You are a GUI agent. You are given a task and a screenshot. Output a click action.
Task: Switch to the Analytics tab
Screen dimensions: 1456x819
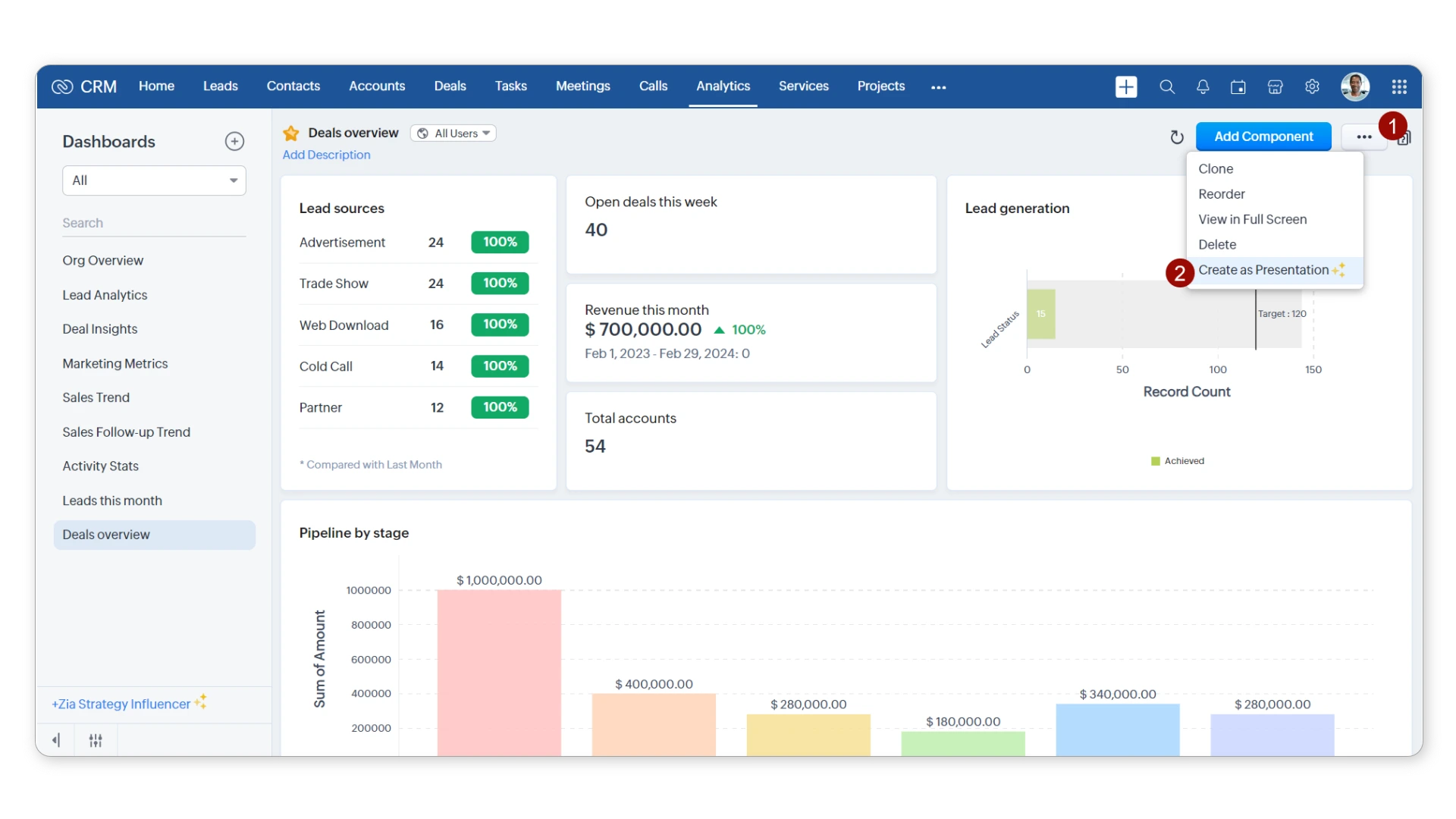click(x=722, y=86)
